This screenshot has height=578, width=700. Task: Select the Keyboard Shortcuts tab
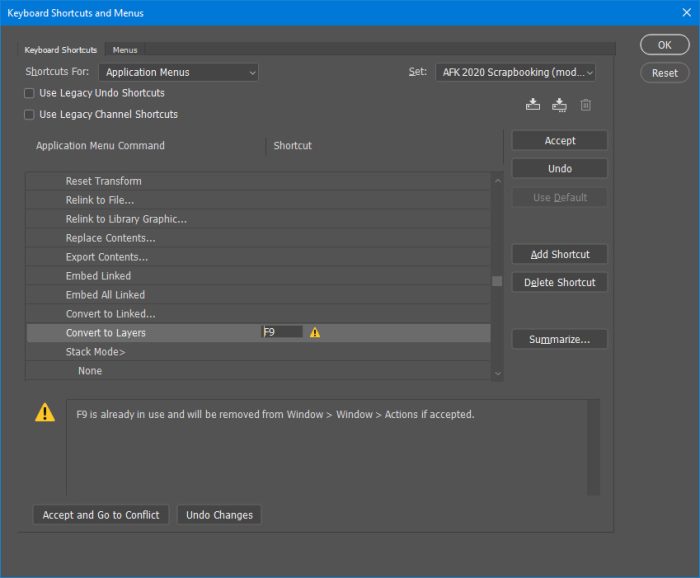pyautogui.click(x=62, y=49)
